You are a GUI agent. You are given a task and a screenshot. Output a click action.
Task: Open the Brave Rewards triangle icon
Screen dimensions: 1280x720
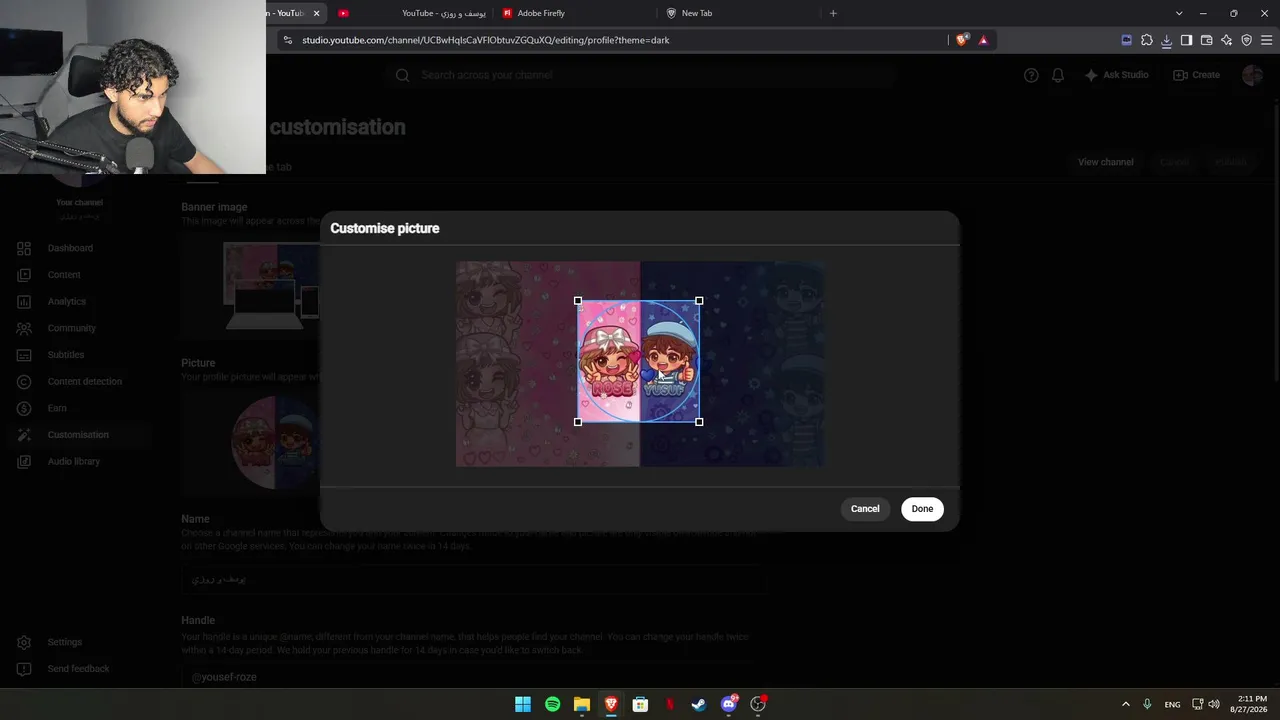[x=983, y=40]
